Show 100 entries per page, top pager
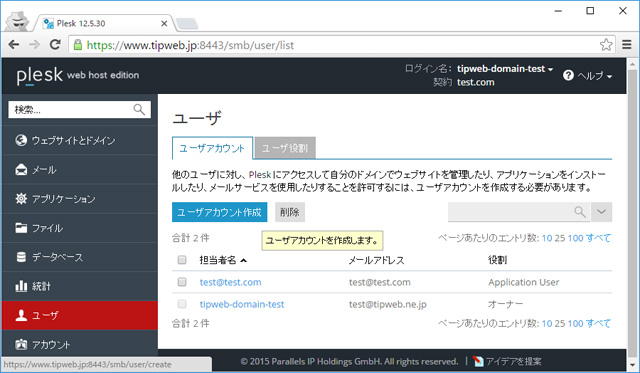Screen dimensions: 640x373 pyautogui.click(x=576, y=238)
